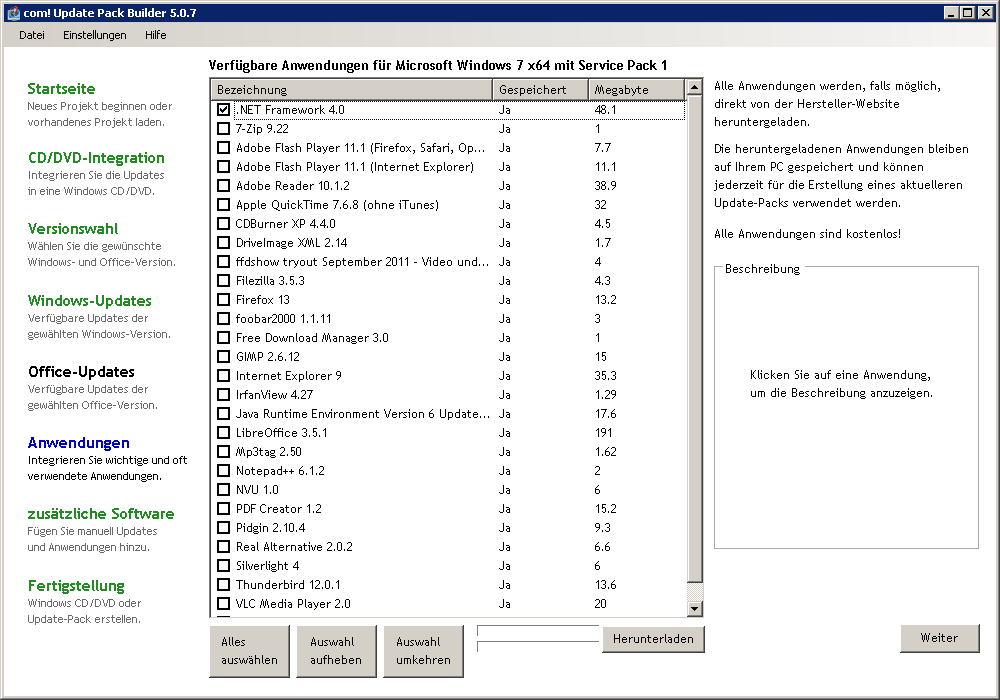The height and width of the screenshot is (700, 1000).
Task: Select the IrfanView 4.27 entry
Action: [x=274, y=395]
